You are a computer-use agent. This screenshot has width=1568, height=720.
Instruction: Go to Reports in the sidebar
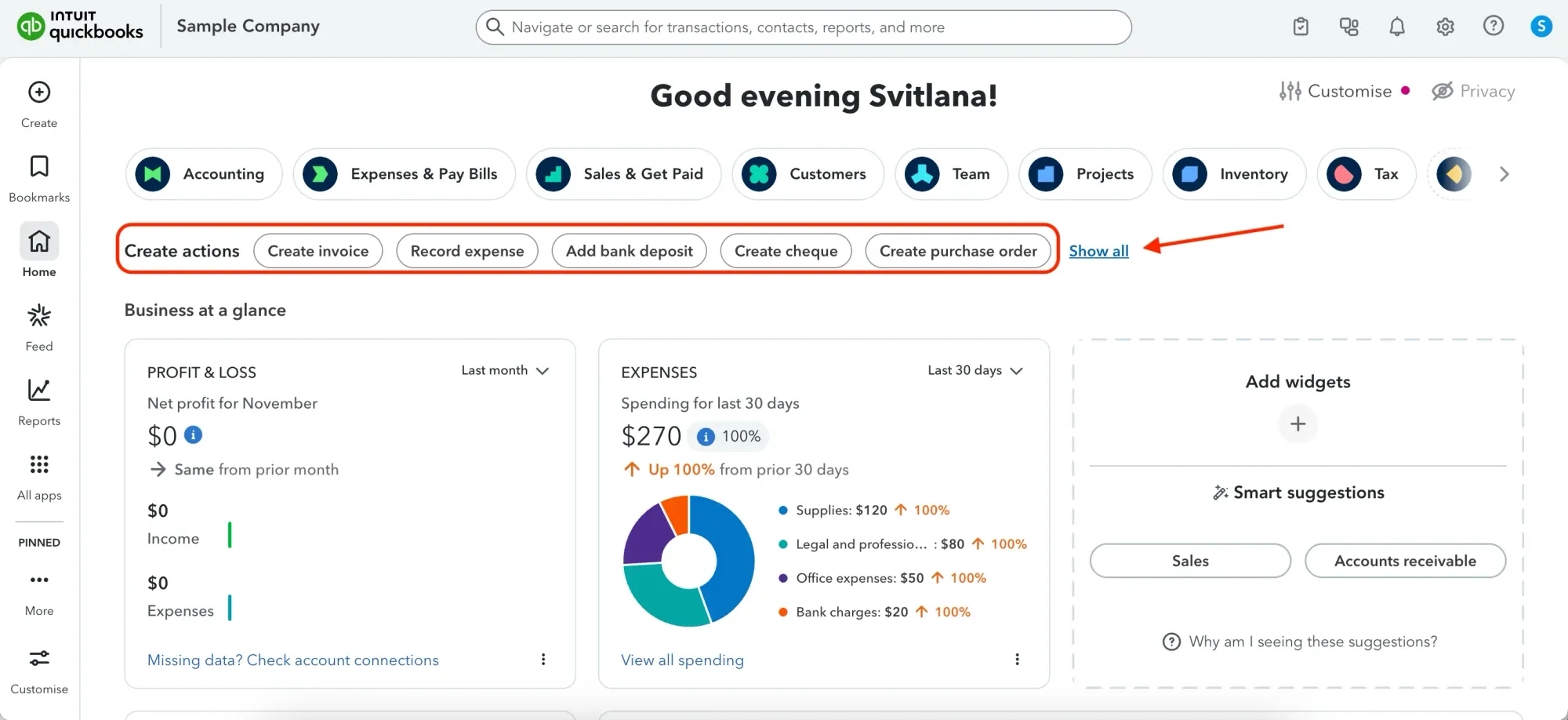click(x=39, y=391)
